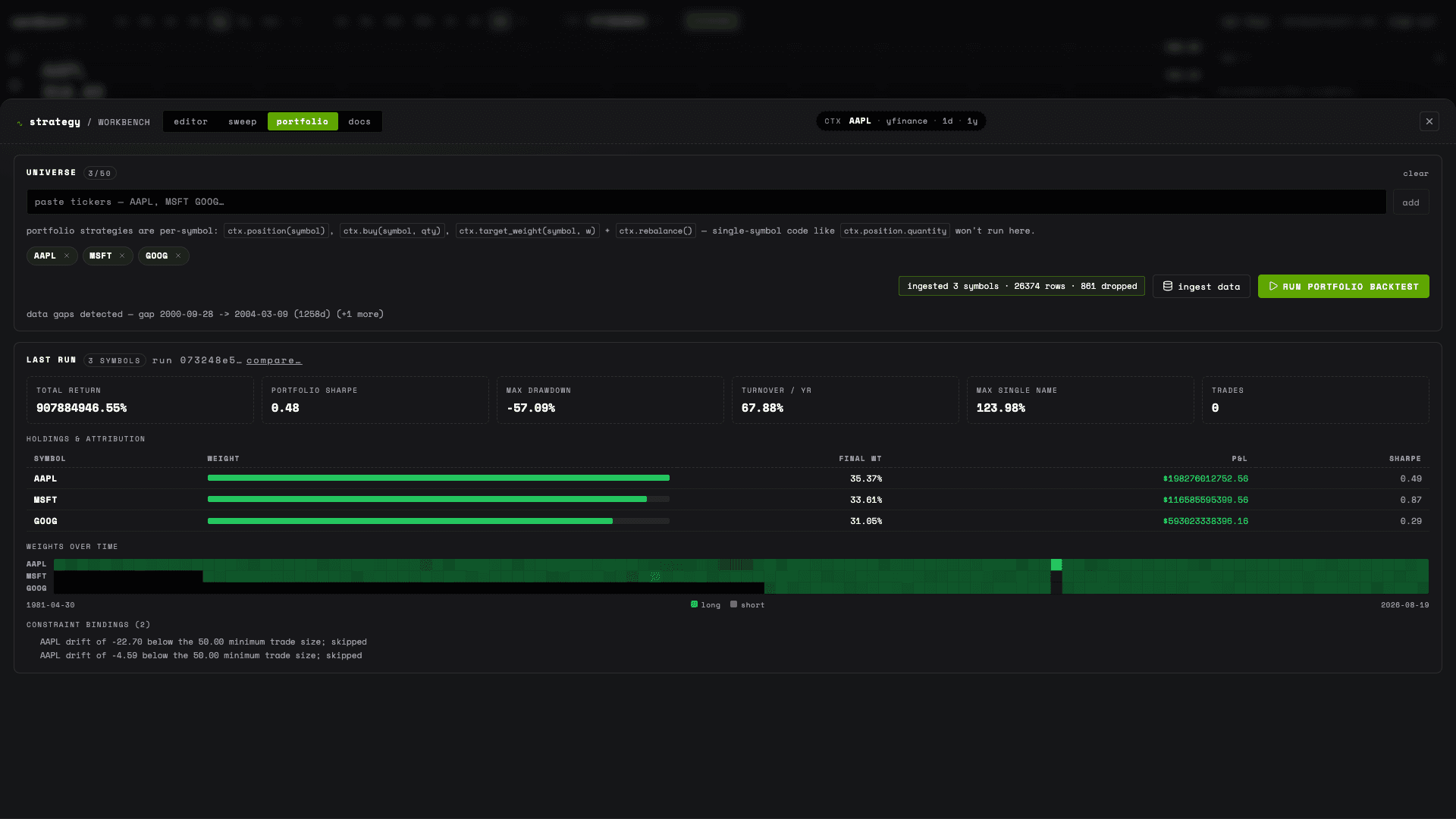The height and width of the screenshot is (819, 1456).
Task: Click the AAPL row in holdings table
Action: (x=728, y=479)
